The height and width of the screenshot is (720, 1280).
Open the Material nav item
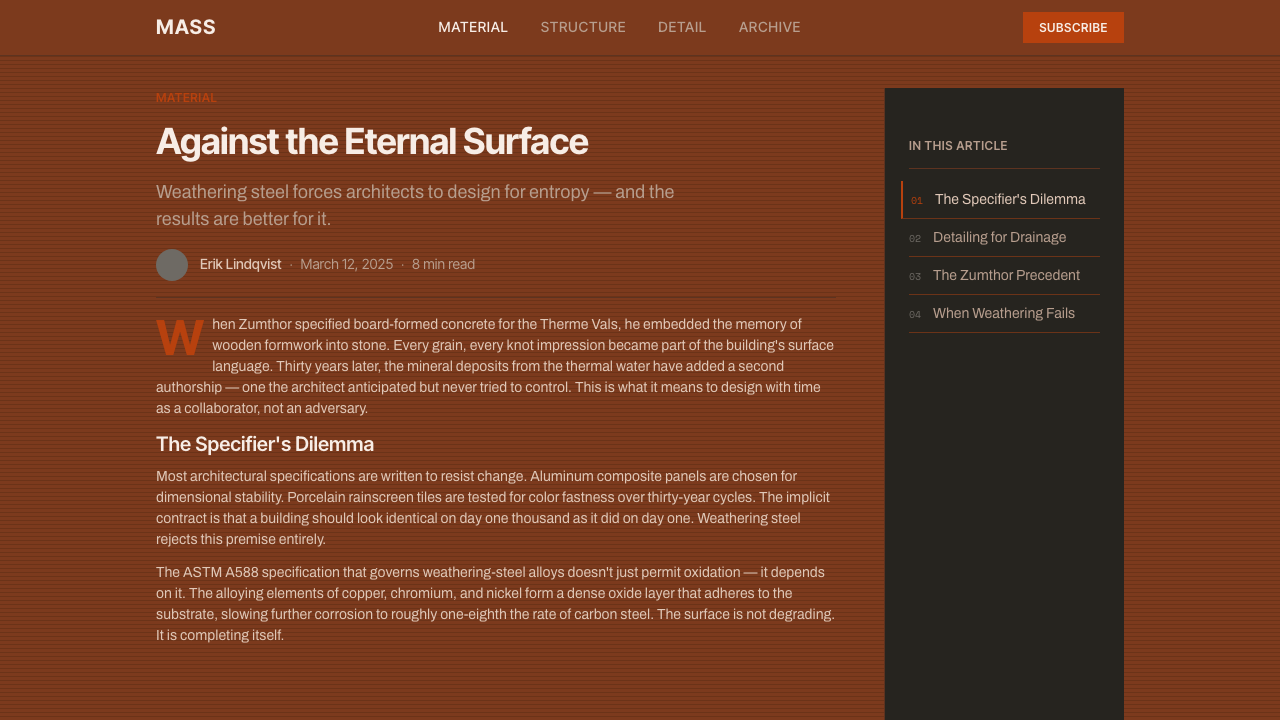click(x=473, y=27)
